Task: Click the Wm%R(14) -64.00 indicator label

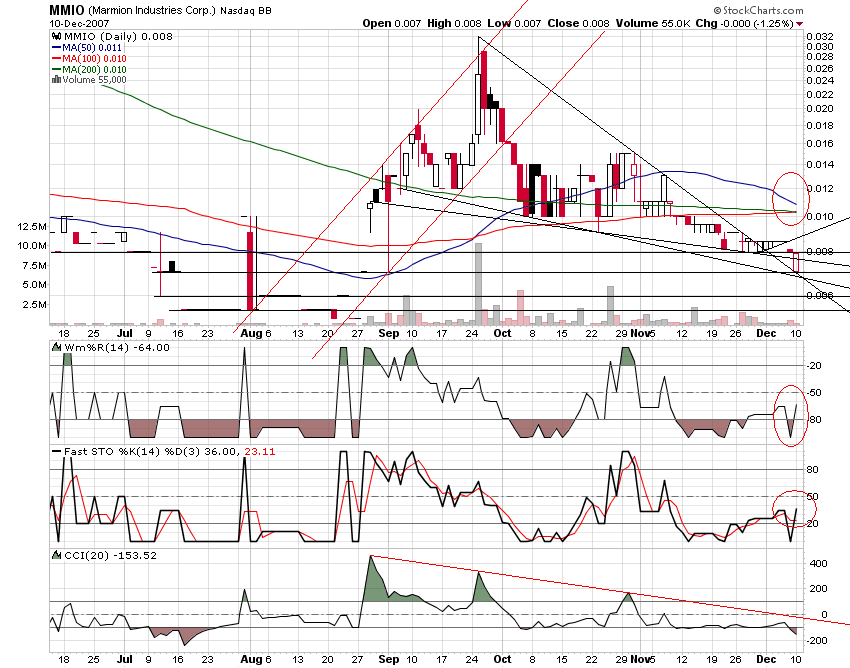Action: (x=117, y=348)
